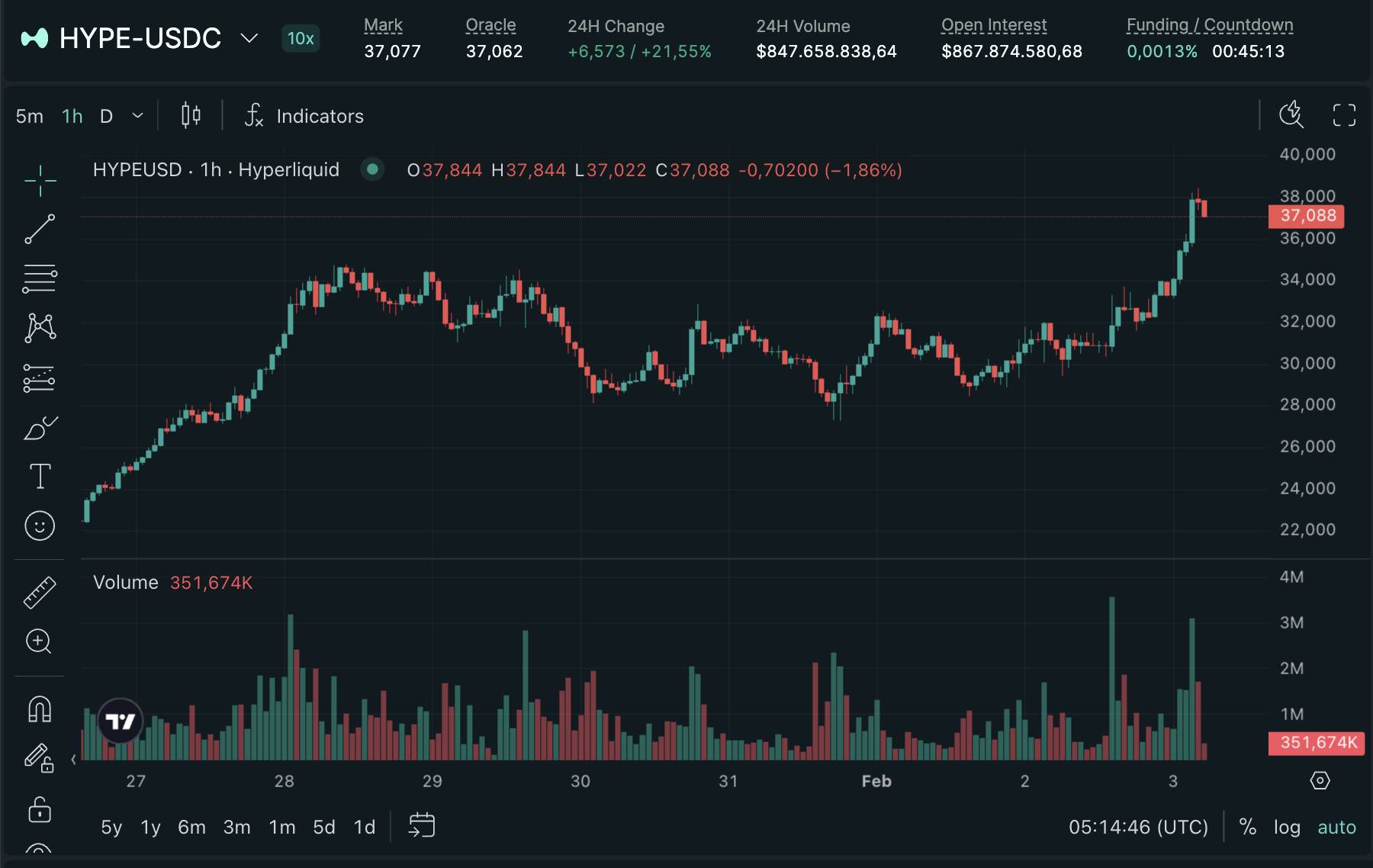Open the 10x leverage selector
The image size is (1373, 868).
(301, 38)
